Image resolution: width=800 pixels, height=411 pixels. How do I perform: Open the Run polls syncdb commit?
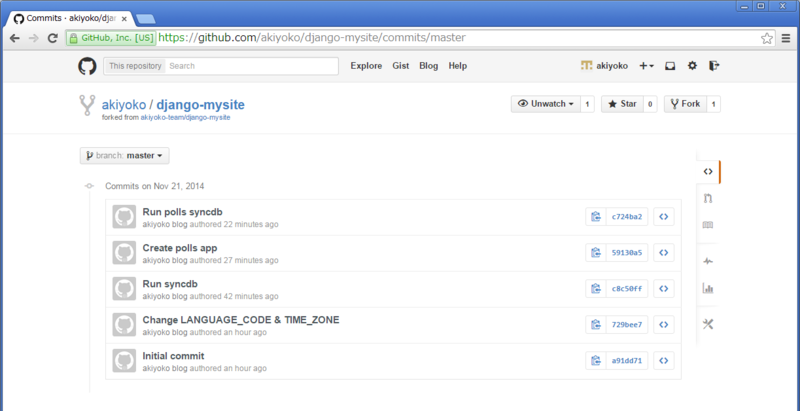pyautogui.click(x=182, y=212)
